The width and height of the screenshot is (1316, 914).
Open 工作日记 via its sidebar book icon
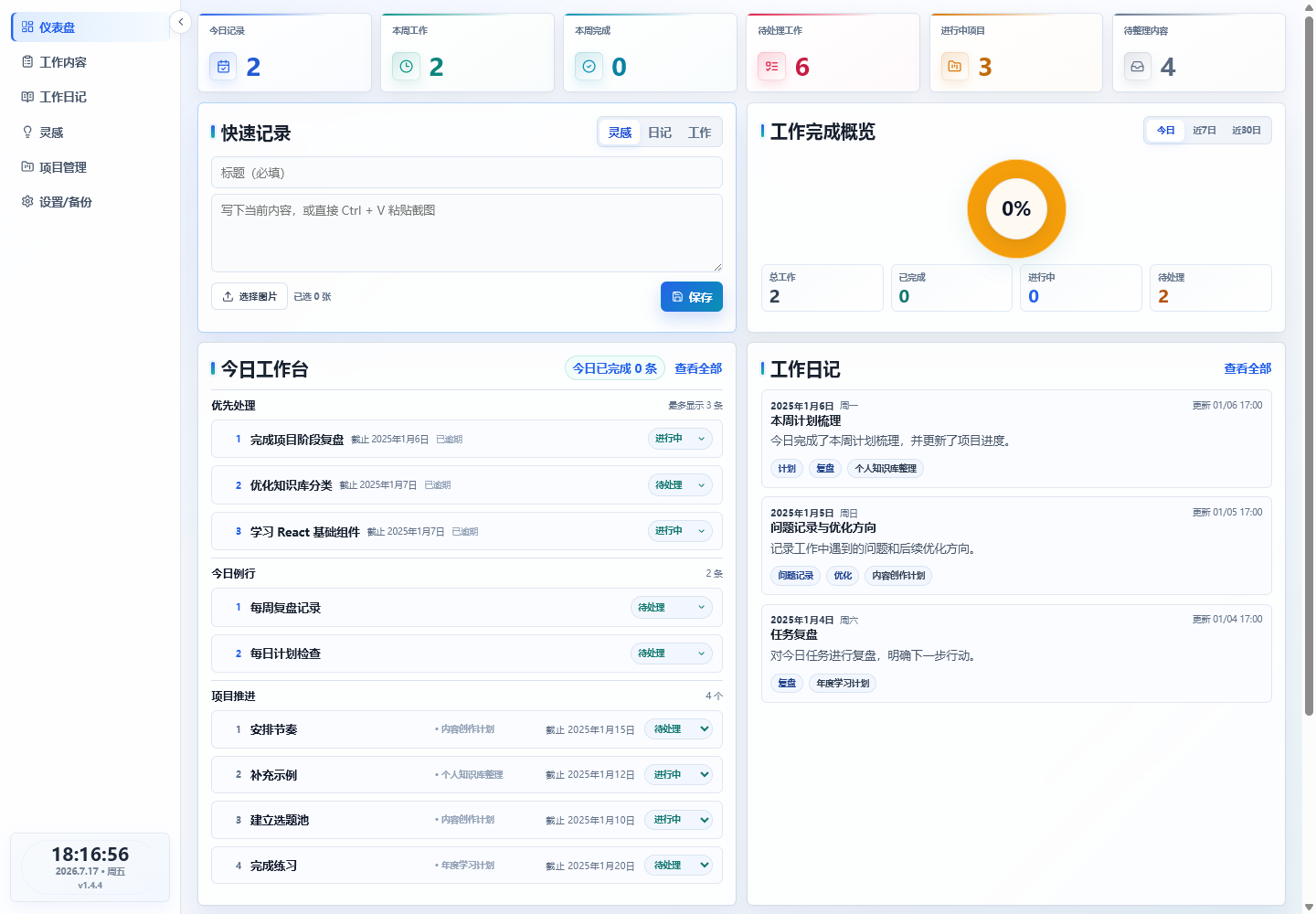27,97
